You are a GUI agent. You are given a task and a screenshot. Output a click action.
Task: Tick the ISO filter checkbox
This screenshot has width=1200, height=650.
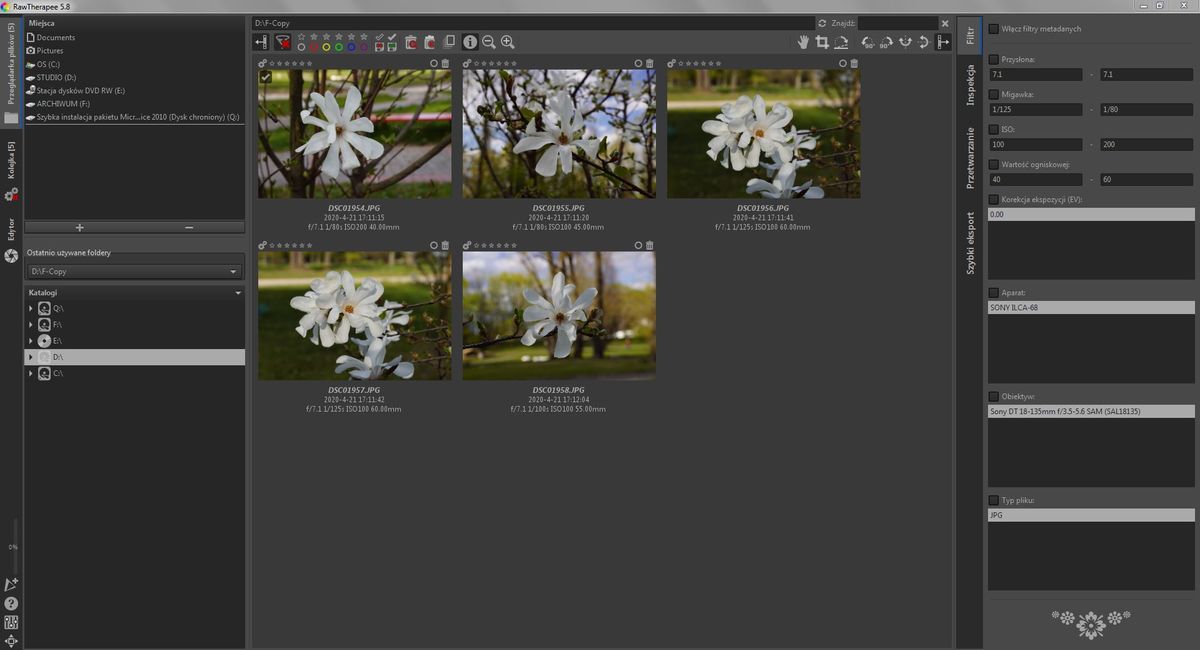(993, 129)
